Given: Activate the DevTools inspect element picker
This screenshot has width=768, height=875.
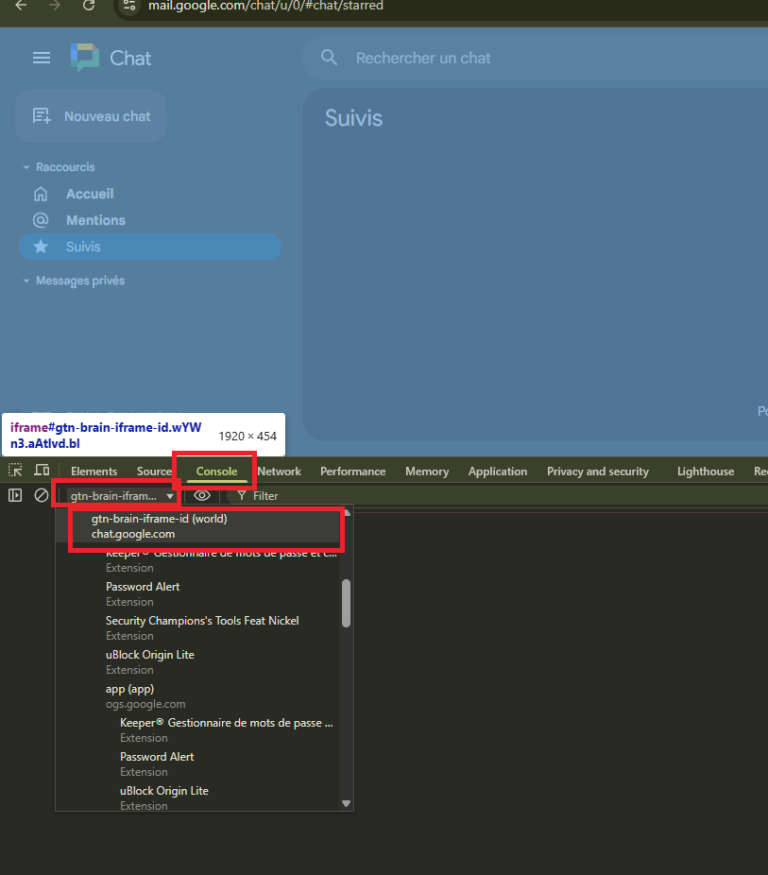Looking at the screenshot, I should [15, 470].
